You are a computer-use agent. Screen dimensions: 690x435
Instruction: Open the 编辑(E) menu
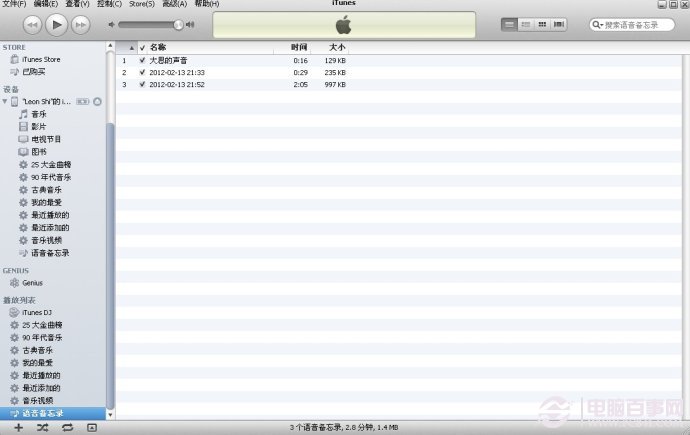[46, 4]
